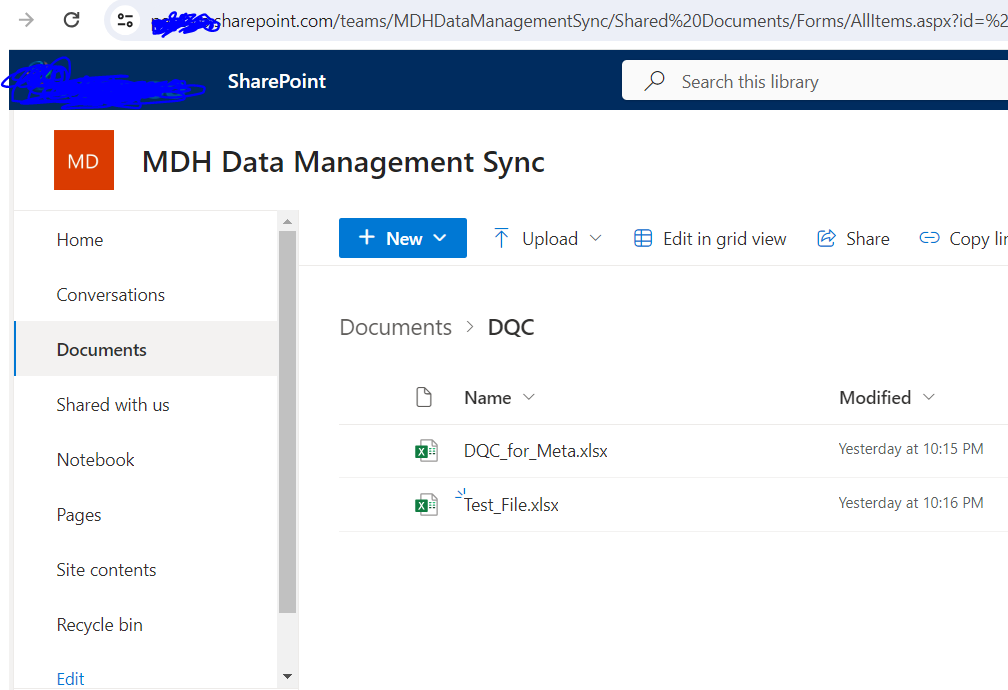Screen dimensions: 1008x690
Task: Click the grid view table icon
Action: (643, 238)
